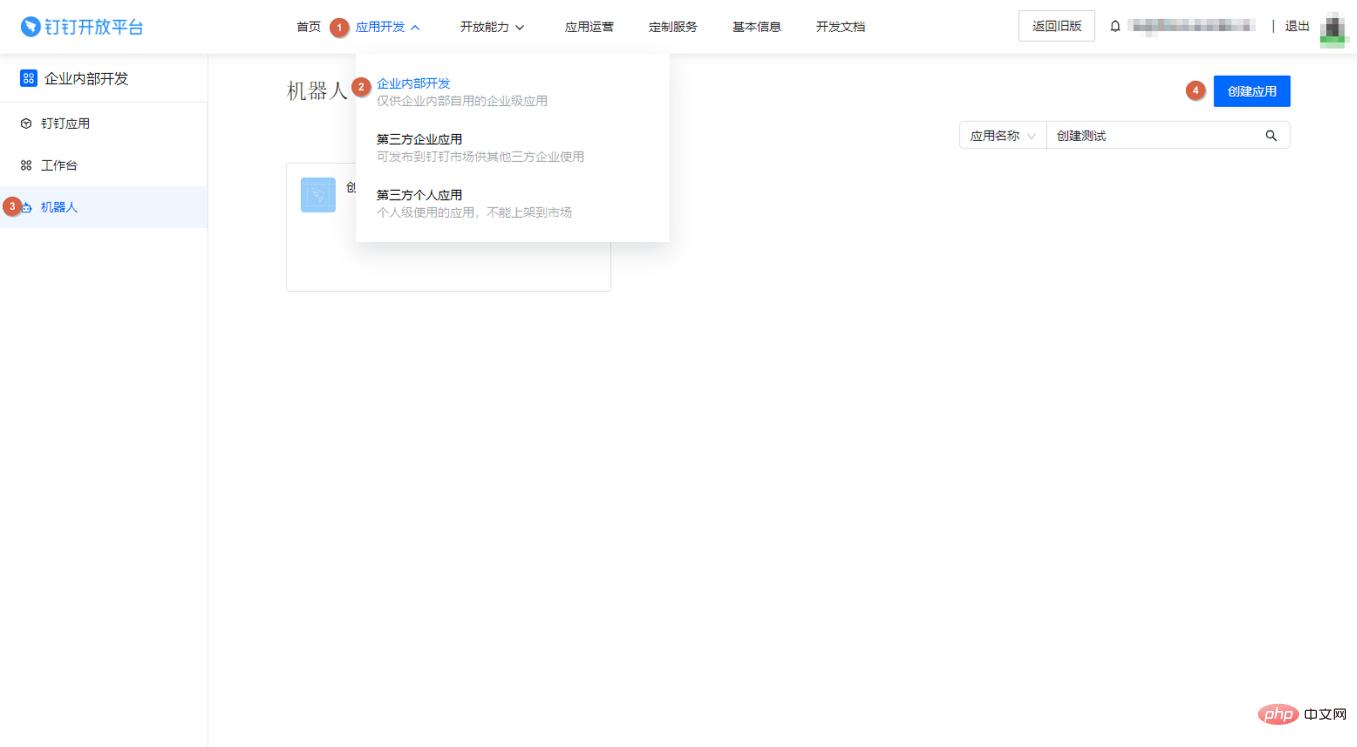Viewport: 1357px width, 747px height.
Task: Click the 企业内部开发 sidebar header icon
Action: tap(28, 79)
